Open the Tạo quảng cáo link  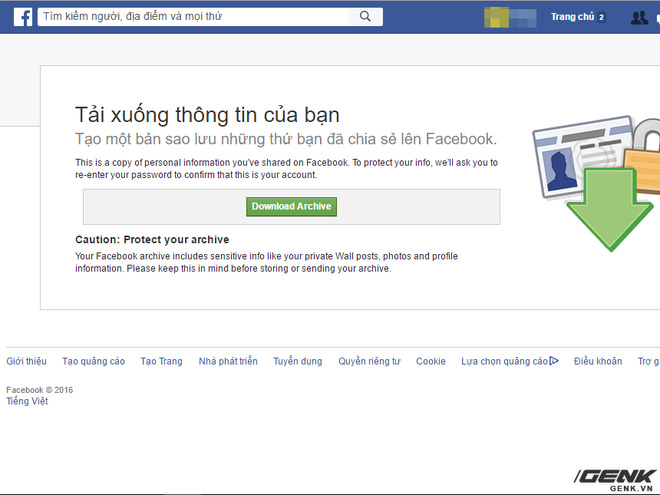(93, 361)
